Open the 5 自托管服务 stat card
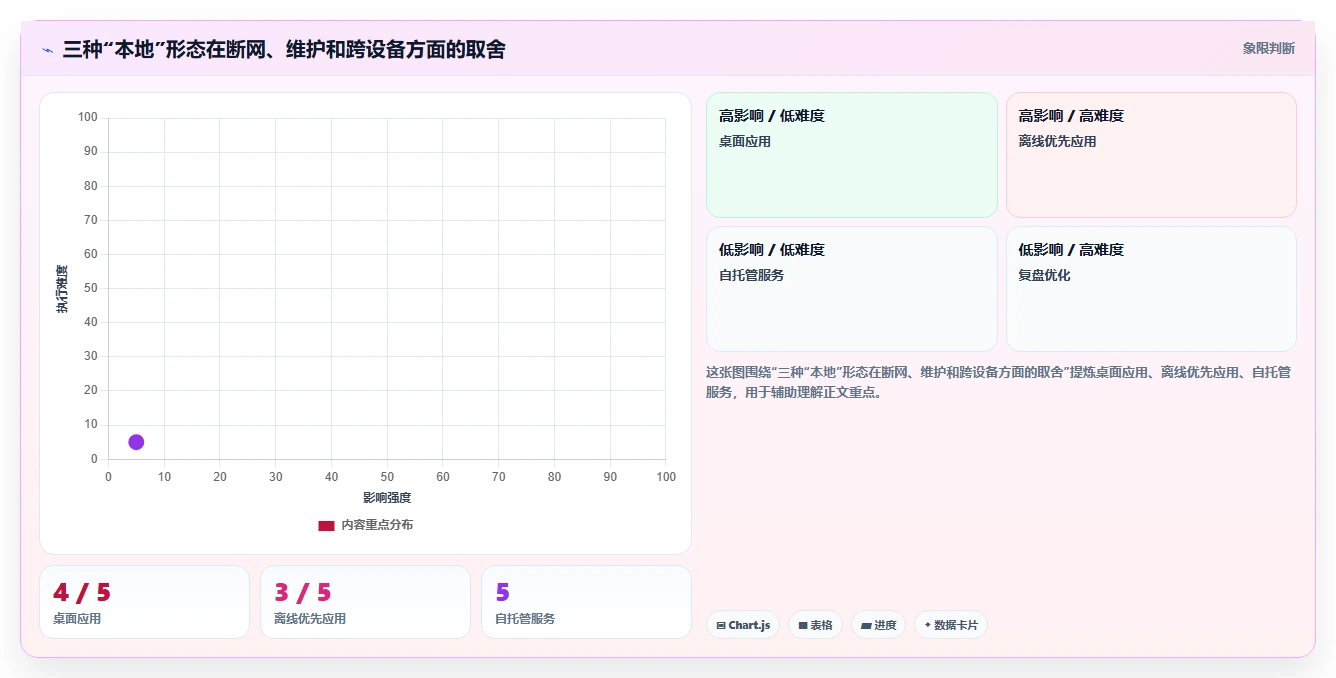This screenshot has height=678, width=1336. [586, 602]
